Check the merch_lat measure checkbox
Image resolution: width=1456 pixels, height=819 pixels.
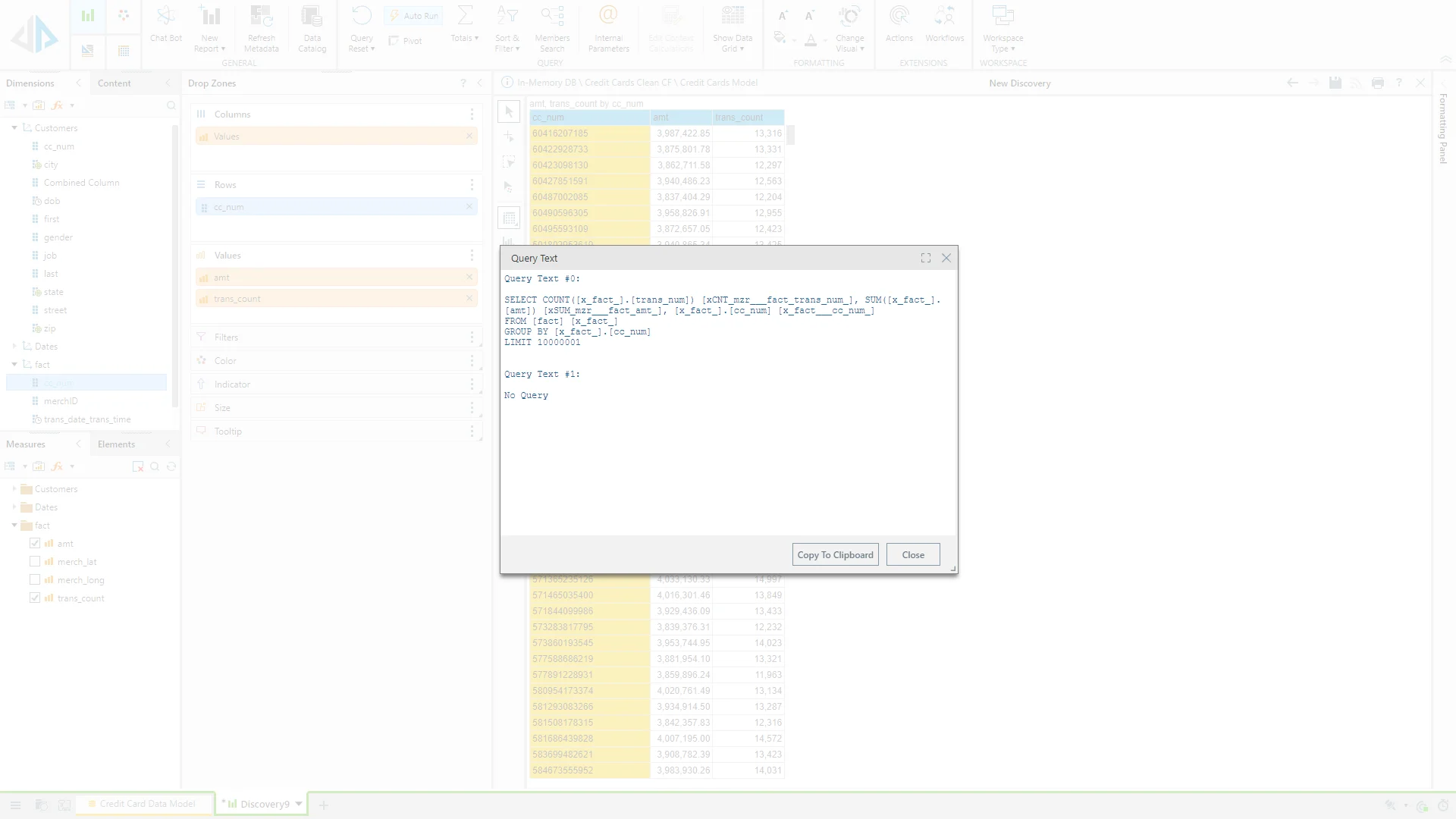click(x=35, y=562)
